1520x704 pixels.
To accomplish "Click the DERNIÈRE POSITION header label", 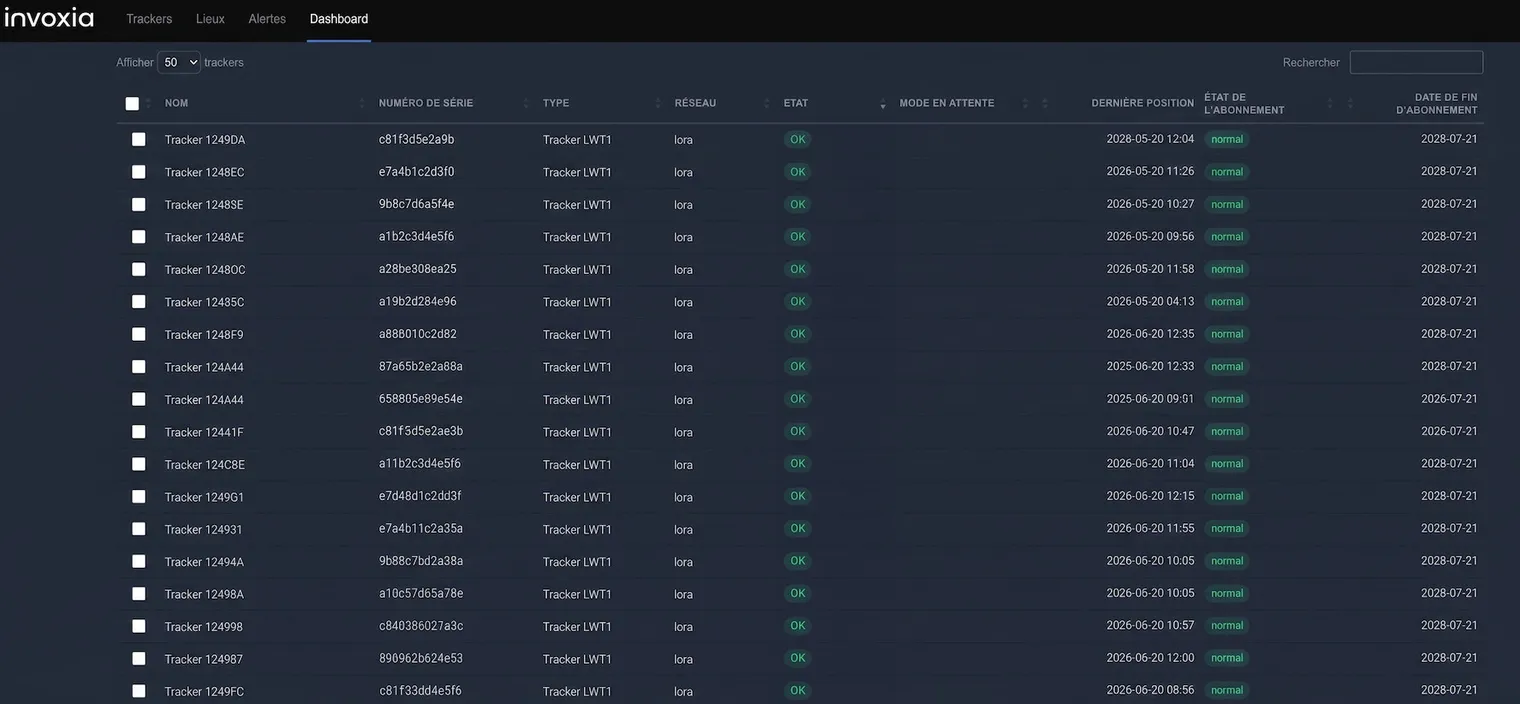I will [x=1143, y=103].
